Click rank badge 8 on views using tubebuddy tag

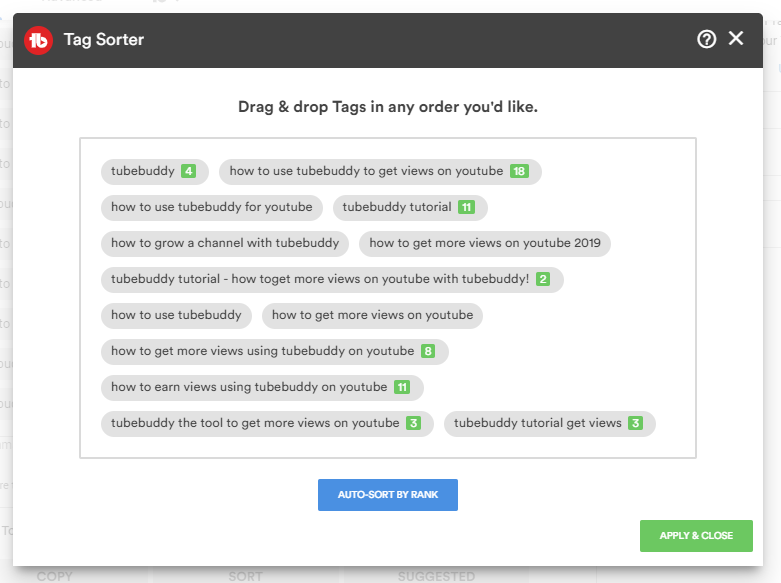tap(428, 351)
